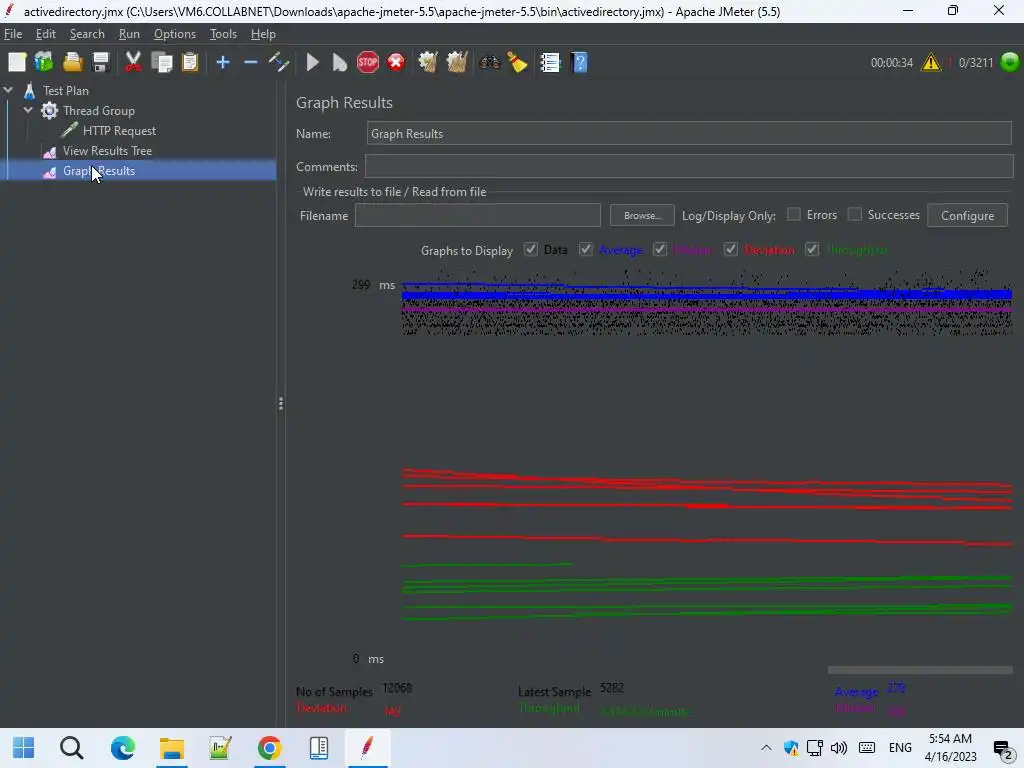Uncheck the Median graph checkbox
The image size is (1024, 768).
[660, 249]
